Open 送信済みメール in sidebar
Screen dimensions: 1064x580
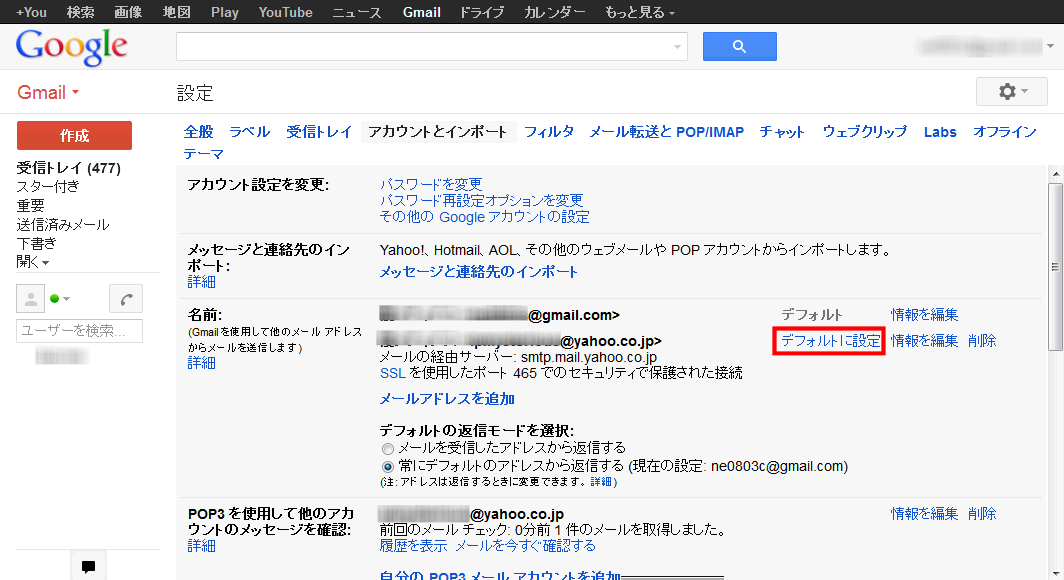pyautogui.click(x=63, y=225)
